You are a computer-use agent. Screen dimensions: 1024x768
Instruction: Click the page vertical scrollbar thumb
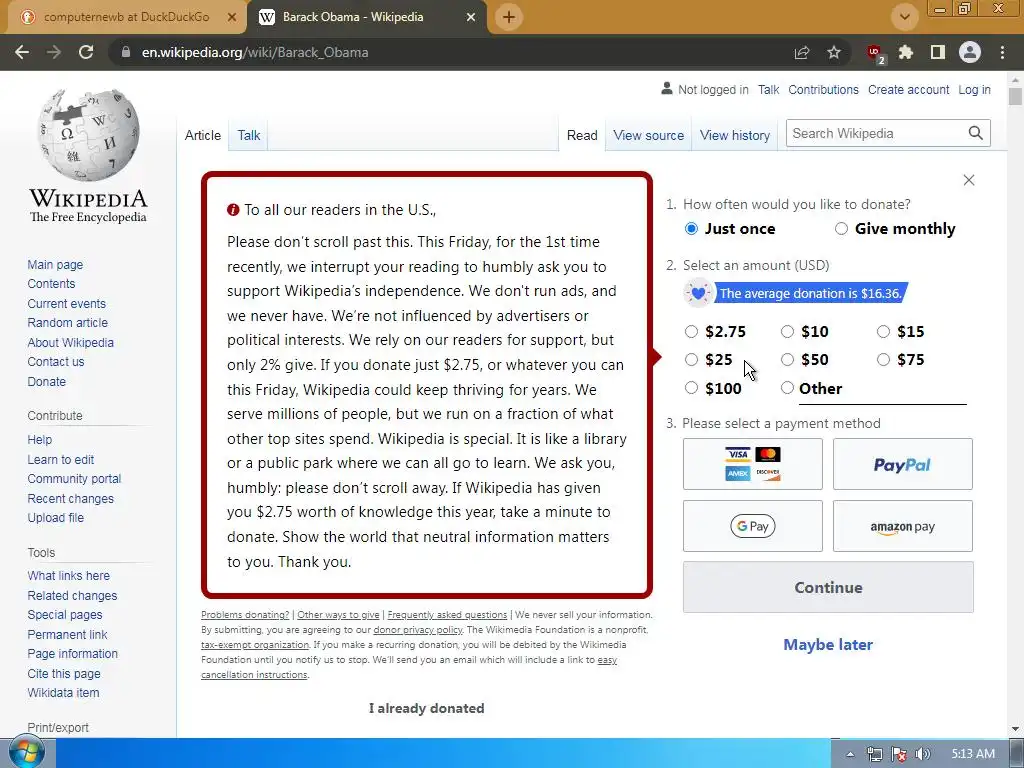click(1015, 97)
